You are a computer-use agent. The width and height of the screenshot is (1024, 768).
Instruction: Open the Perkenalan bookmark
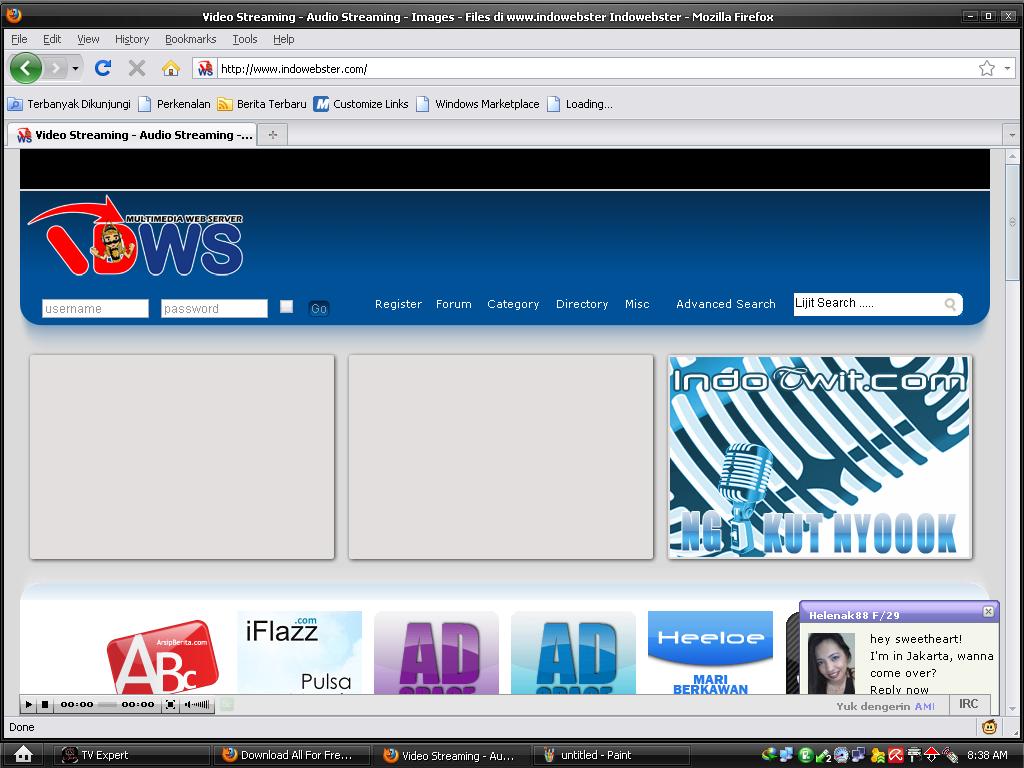174,104
